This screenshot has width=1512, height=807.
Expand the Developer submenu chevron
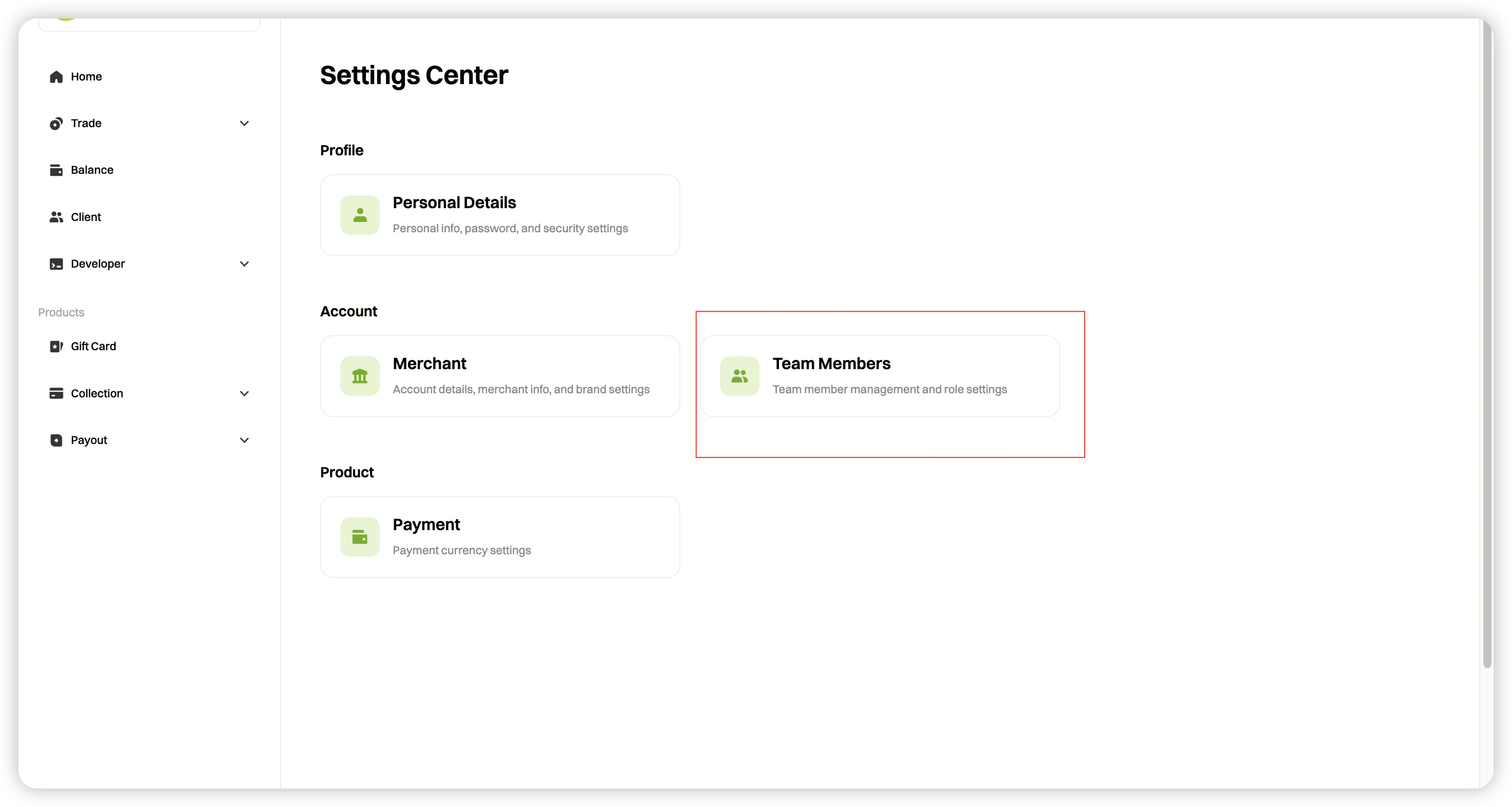tap(244, 265)
